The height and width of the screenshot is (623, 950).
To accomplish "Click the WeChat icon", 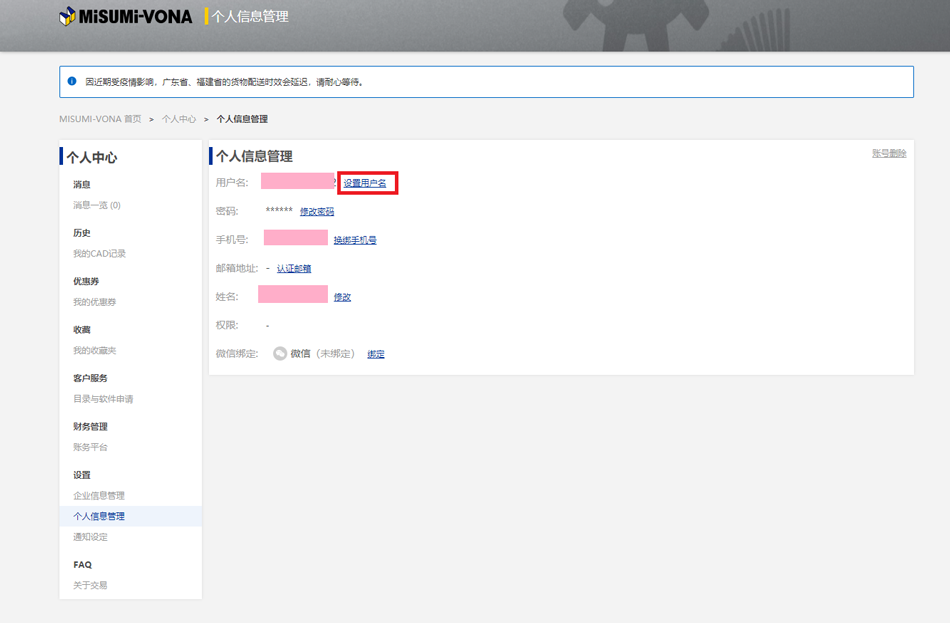I will tap(280, 354).
